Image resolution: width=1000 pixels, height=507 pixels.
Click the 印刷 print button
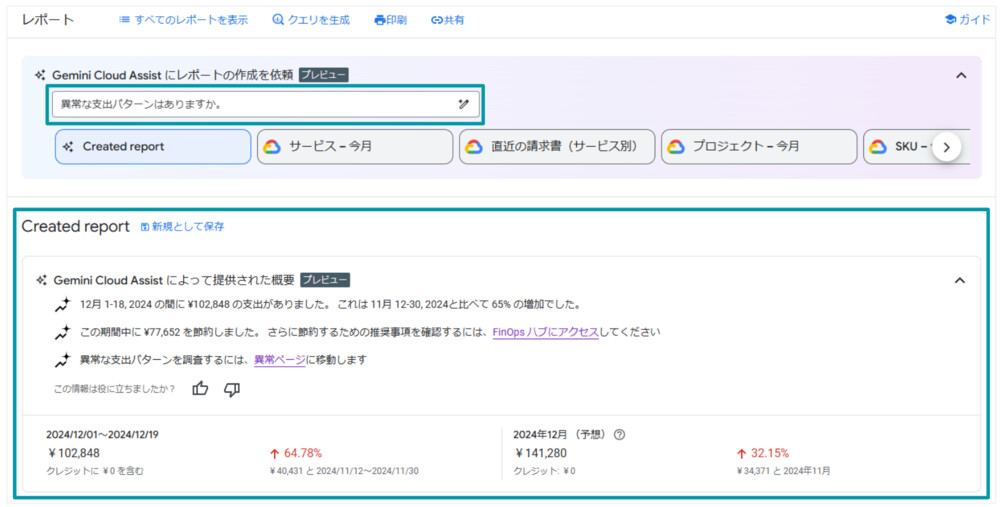(390, 20)
